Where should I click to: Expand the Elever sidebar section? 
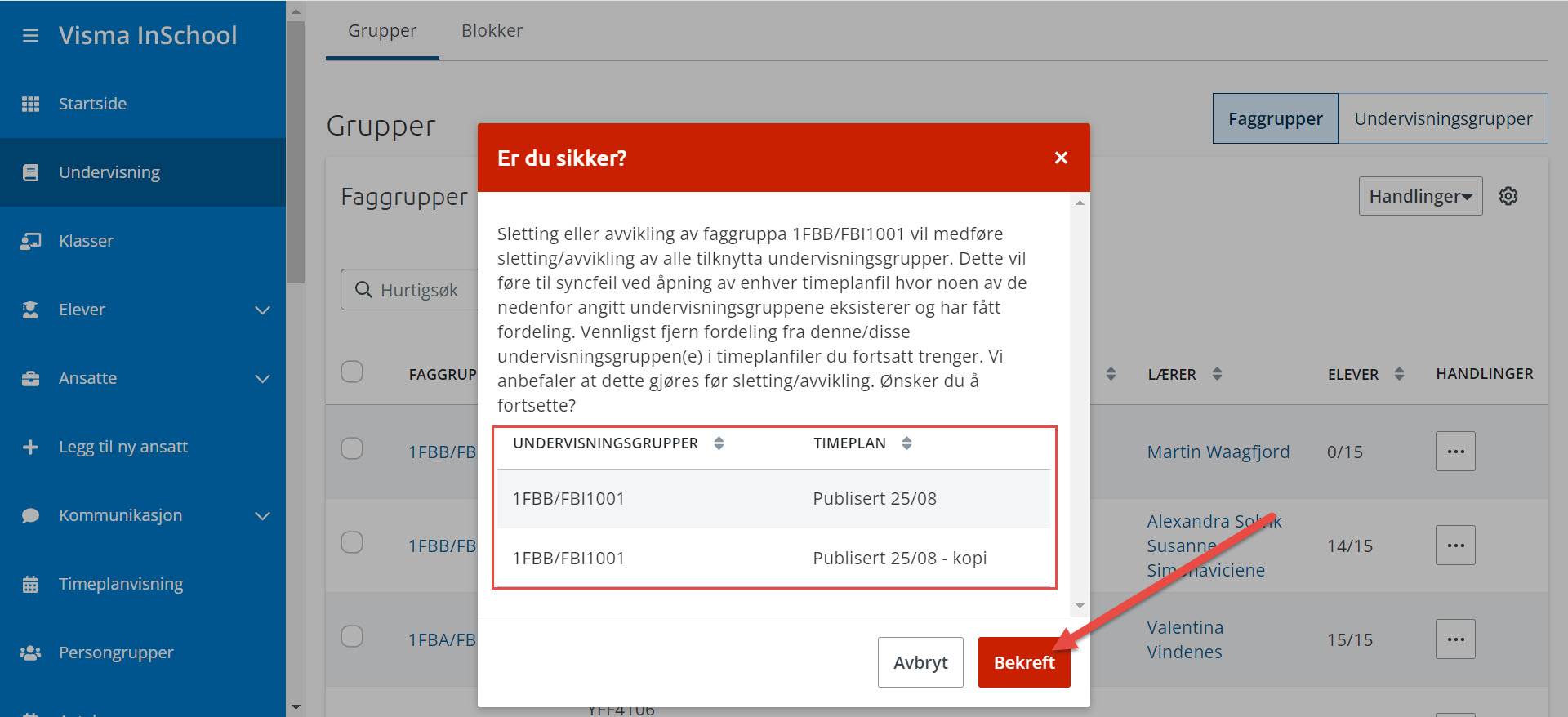[x=262, y=310]
